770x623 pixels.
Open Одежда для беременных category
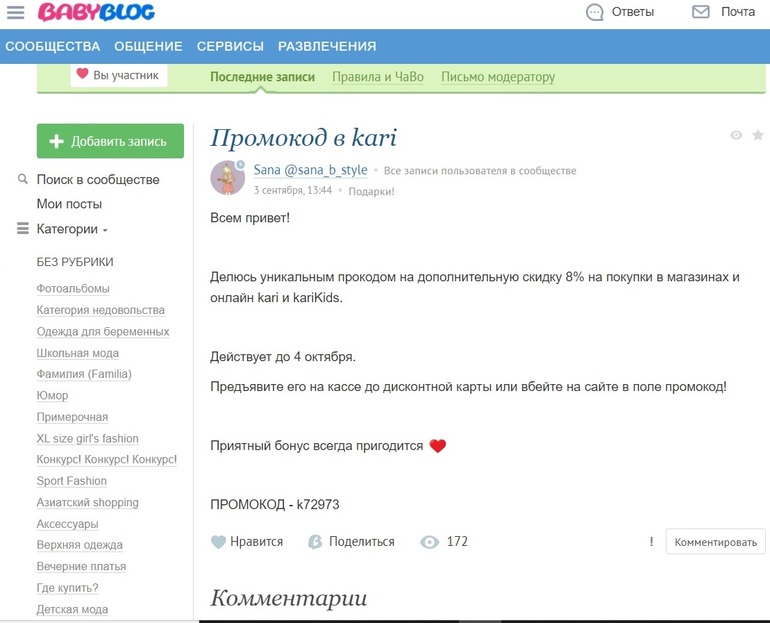tap(103, 332)
